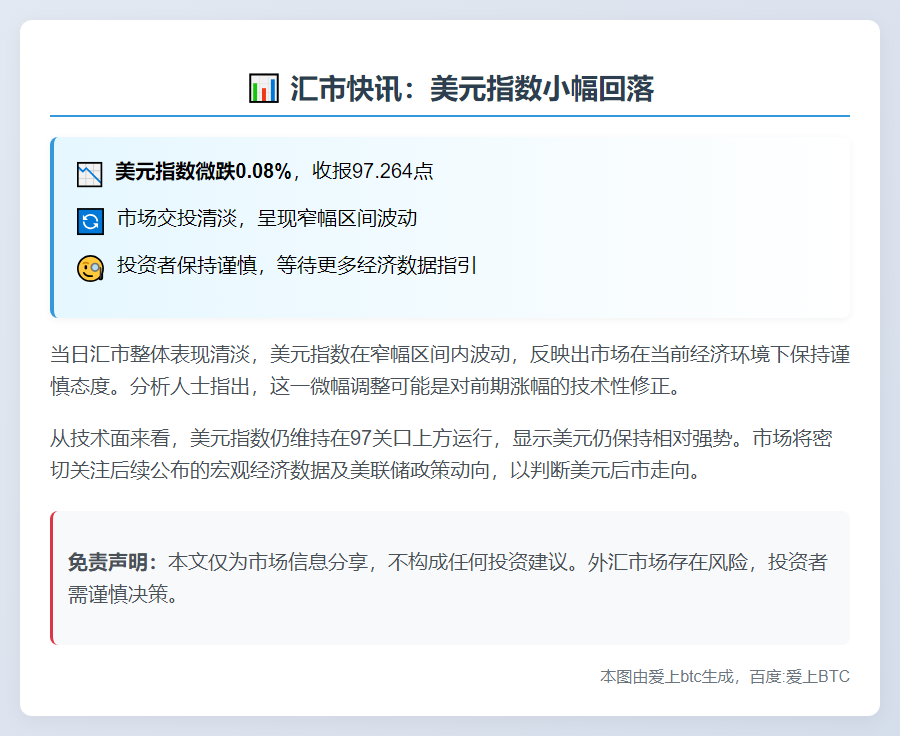Click the bold text 美元指数微跌0.08%

pos(203,172)
